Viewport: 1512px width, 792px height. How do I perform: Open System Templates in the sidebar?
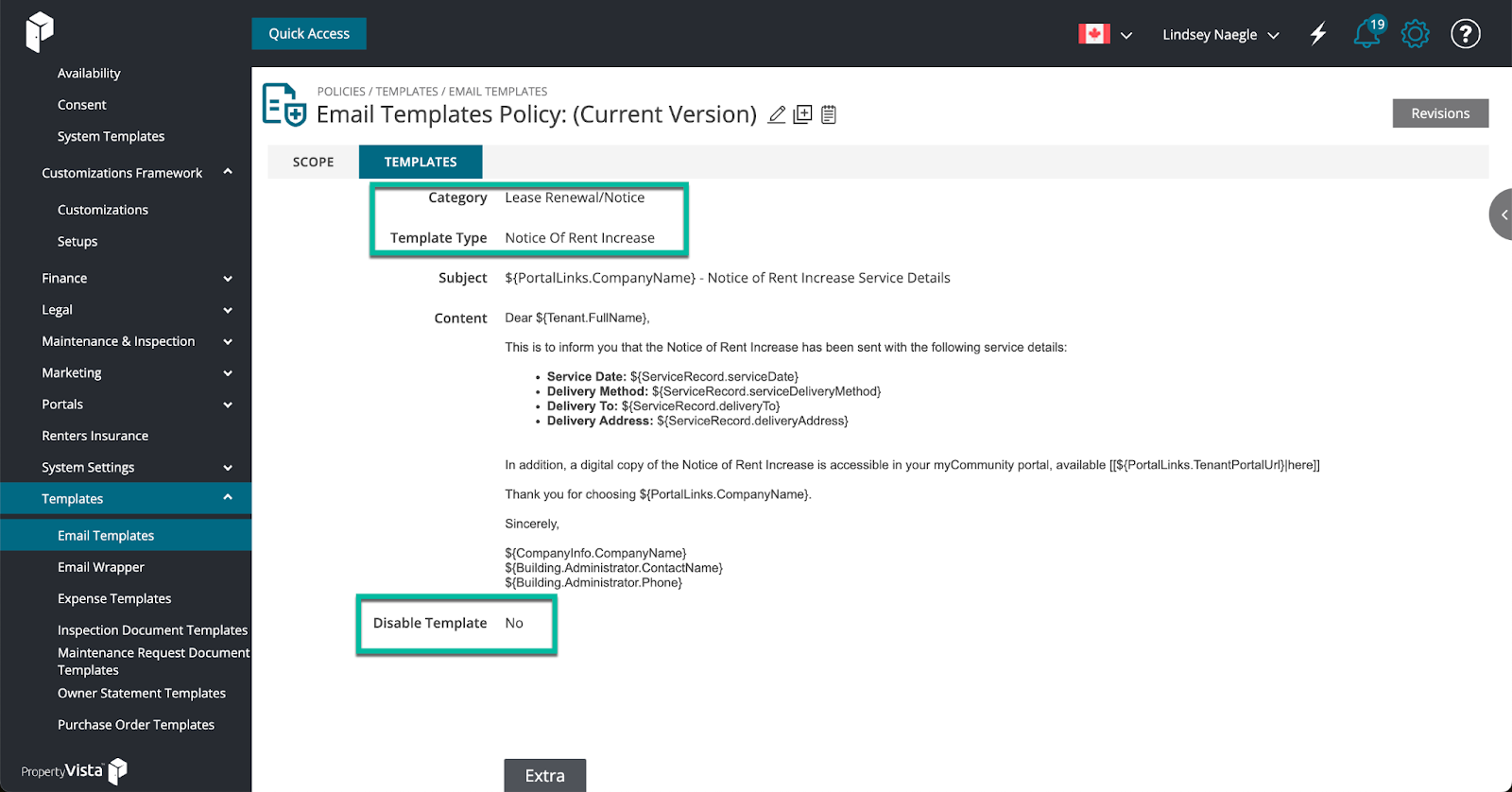click(111, 136)
